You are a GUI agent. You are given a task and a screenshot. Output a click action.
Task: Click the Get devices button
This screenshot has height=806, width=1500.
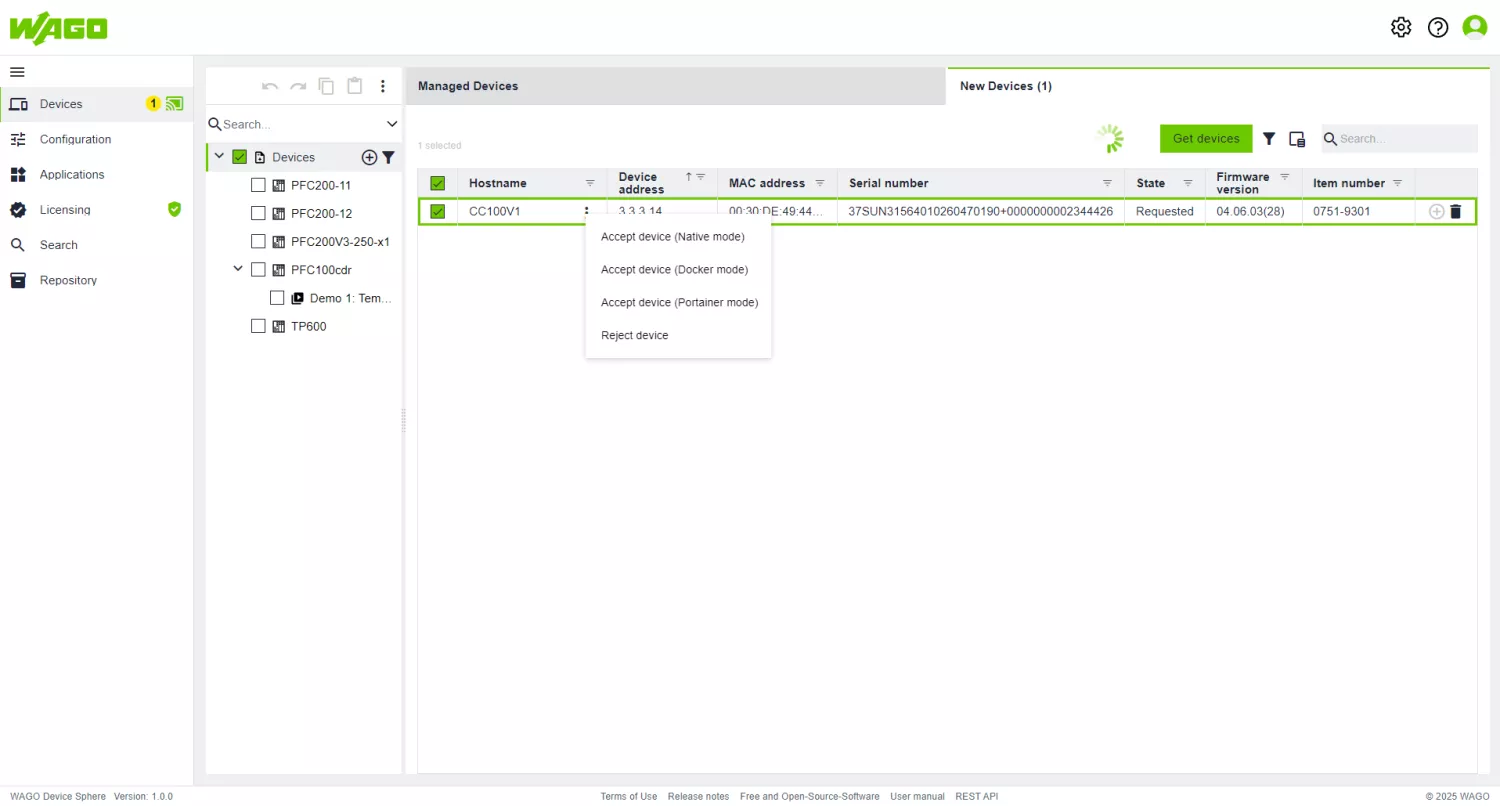(x=1206, y=139)
